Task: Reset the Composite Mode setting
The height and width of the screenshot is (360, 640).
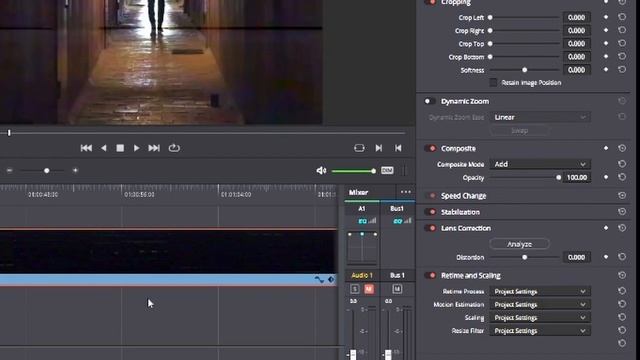Action: pos(622,164)
